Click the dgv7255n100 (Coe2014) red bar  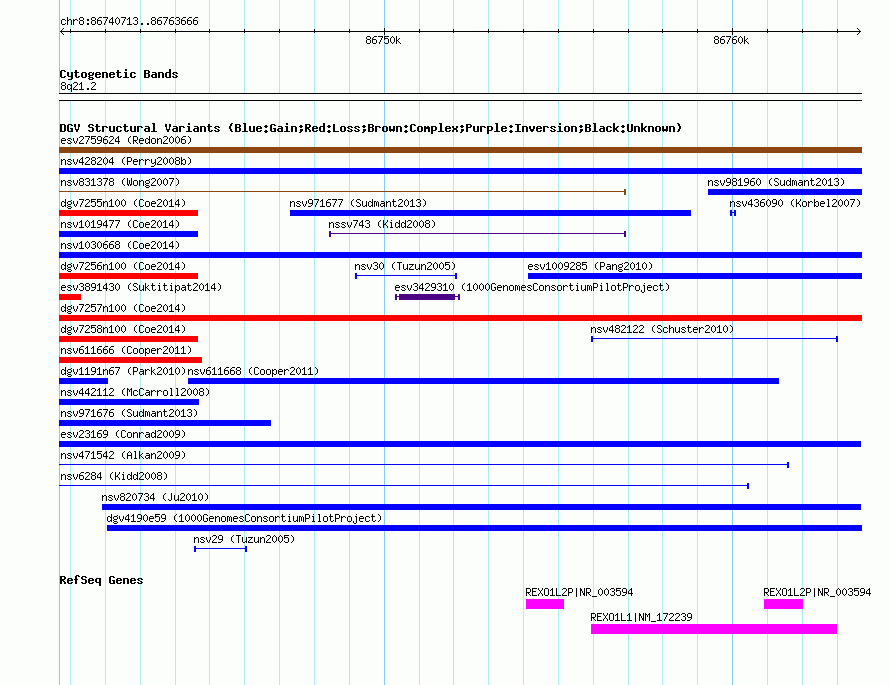click(x=128, y=213)
